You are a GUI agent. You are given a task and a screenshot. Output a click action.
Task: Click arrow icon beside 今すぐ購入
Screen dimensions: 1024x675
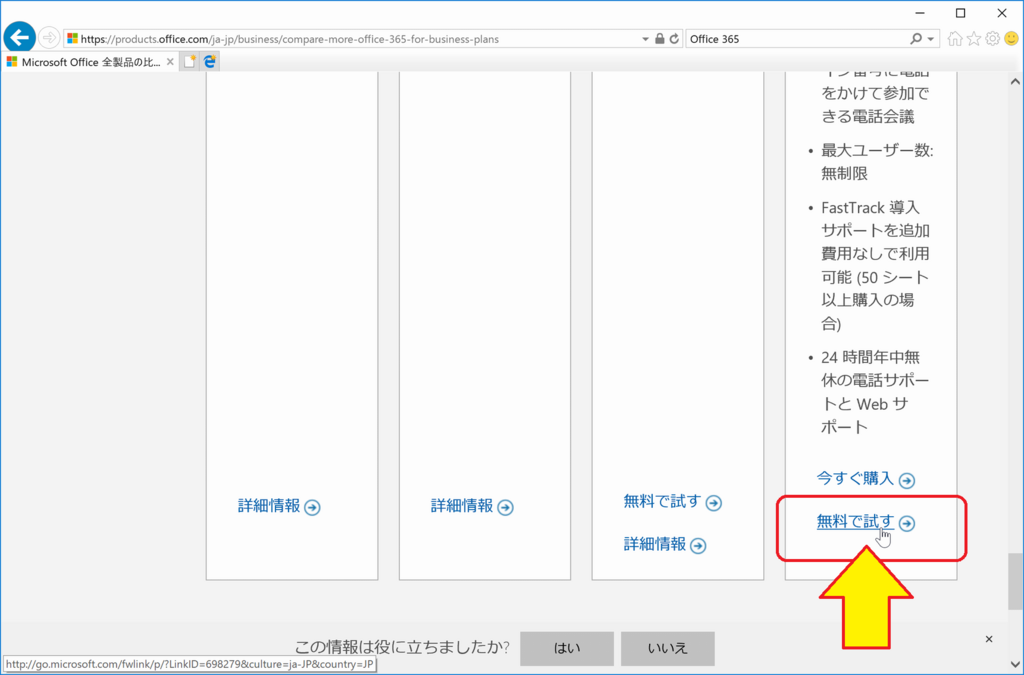[x=906, y=480]
